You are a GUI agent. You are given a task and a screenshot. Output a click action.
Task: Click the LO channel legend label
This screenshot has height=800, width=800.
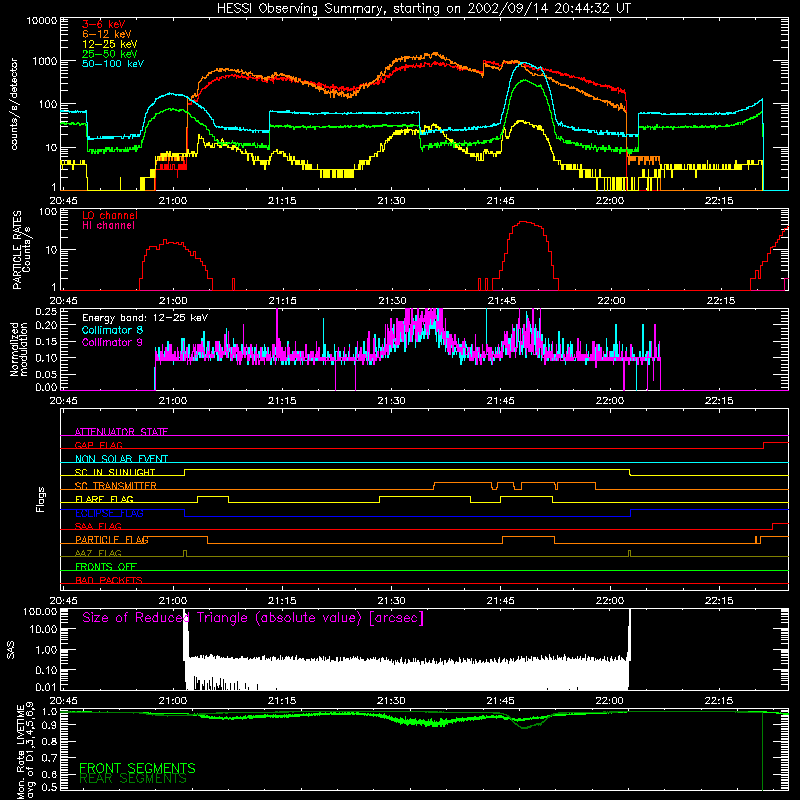(110, 215)
